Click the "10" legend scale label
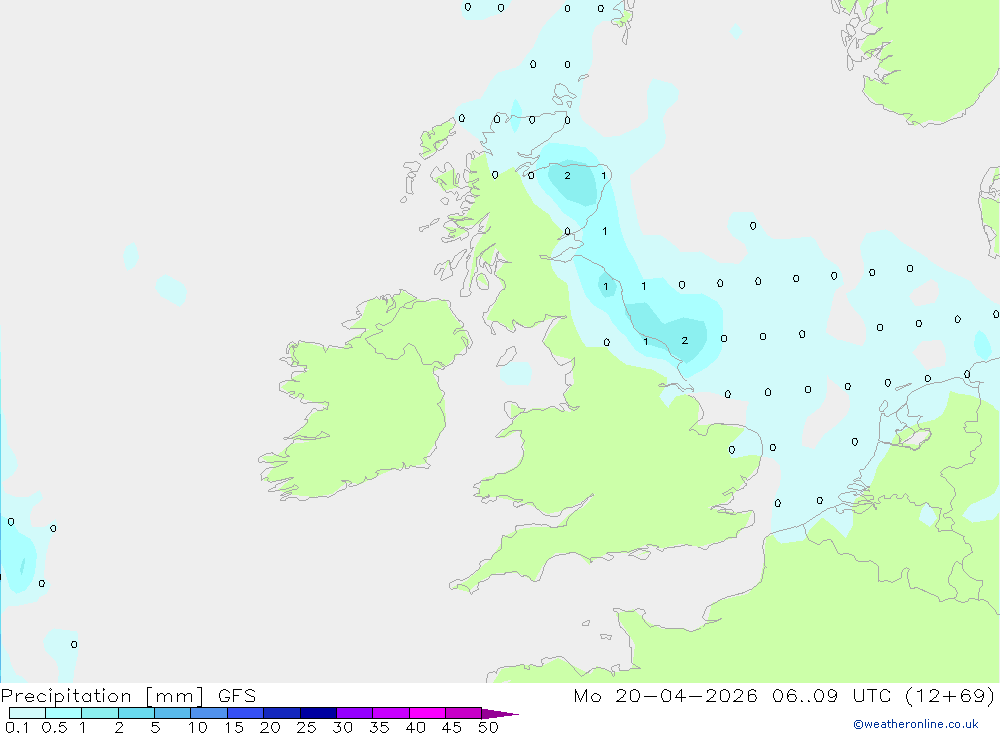Screen dimensions: 1000x733 [198, 727]
